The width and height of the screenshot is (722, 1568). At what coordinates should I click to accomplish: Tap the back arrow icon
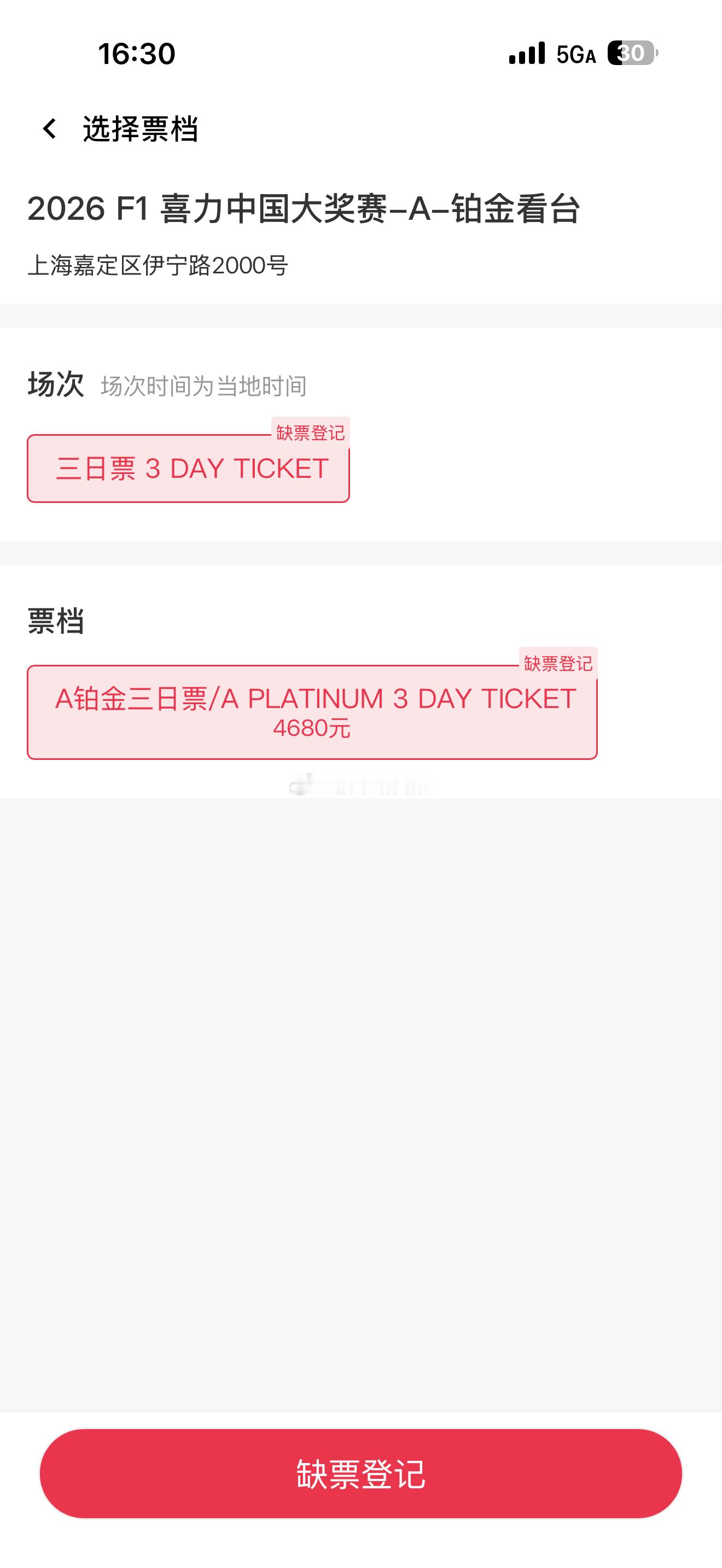(x=49, y=129)
